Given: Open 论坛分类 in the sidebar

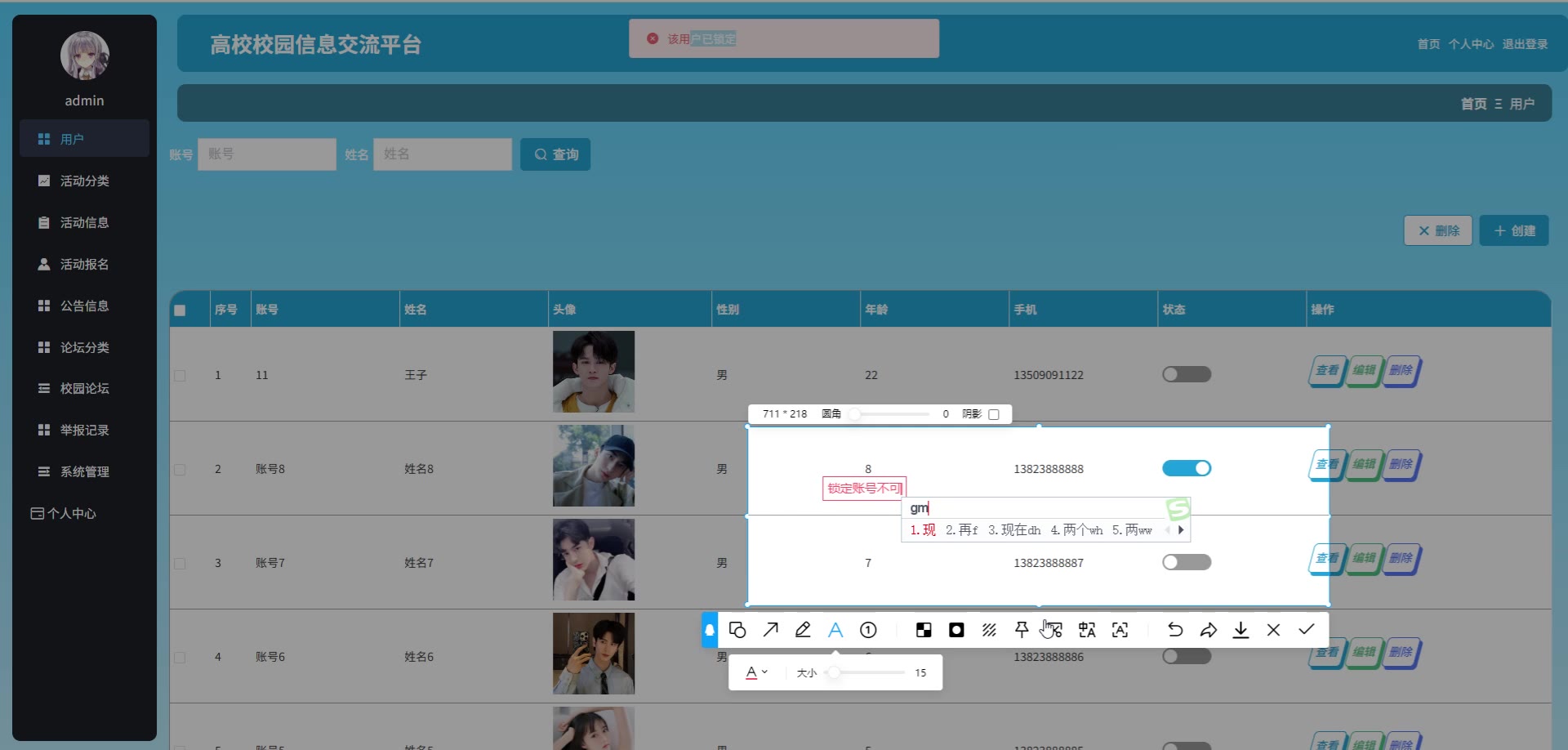Looking at the screenshot, I should pos(85,347).
